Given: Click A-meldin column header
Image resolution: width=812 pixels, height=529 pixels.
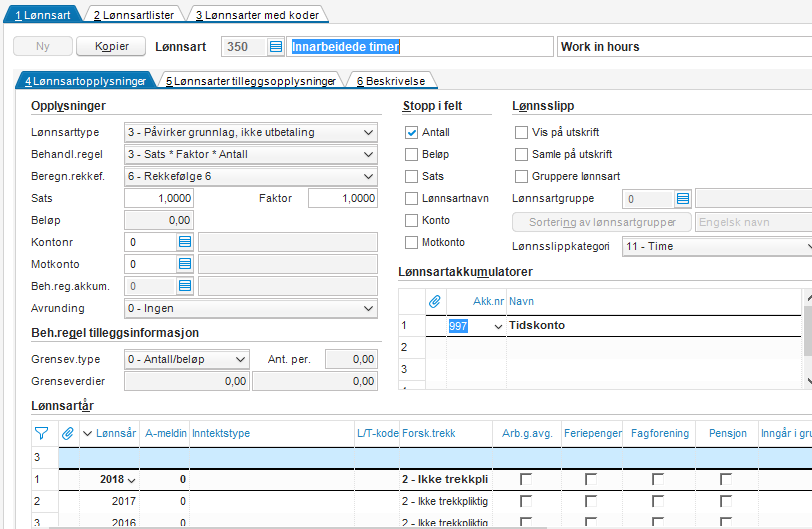Looking at the screenshot, I should (165, 433).
